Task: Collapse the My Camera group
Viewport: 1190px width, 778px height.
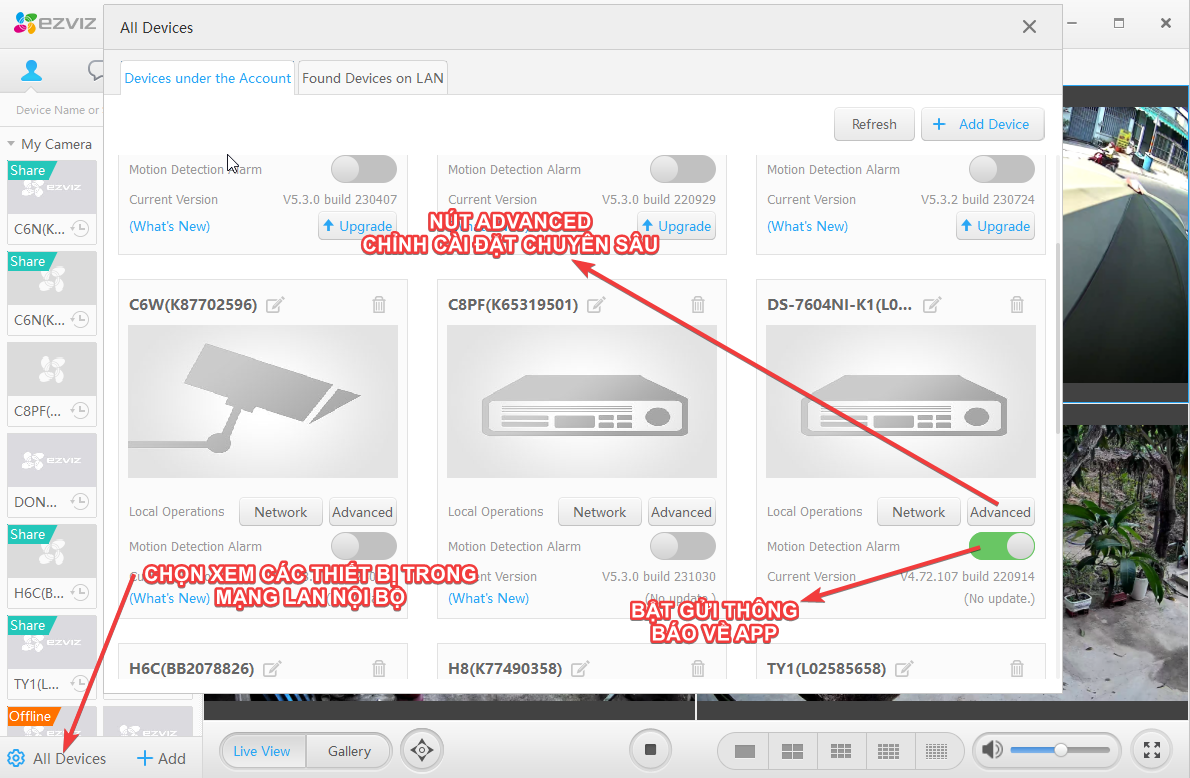Action: [x=11, y=145]
